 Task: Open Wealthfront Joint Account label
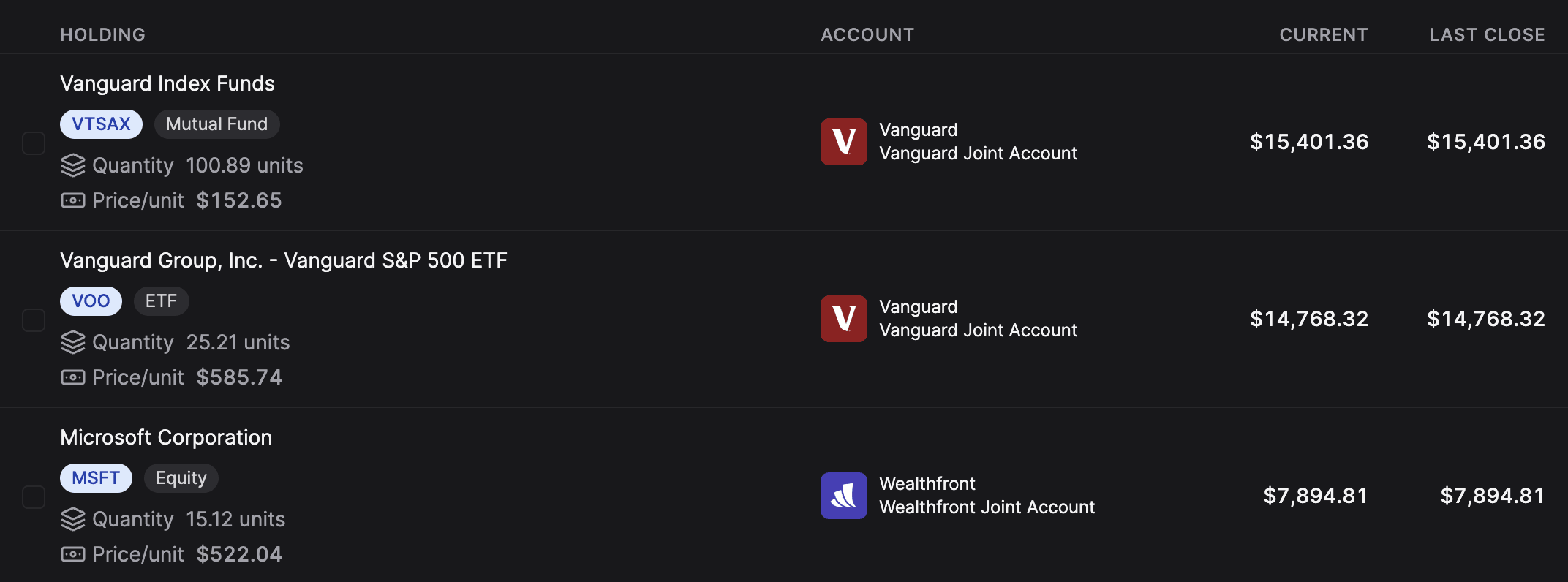tap(987, 507)
